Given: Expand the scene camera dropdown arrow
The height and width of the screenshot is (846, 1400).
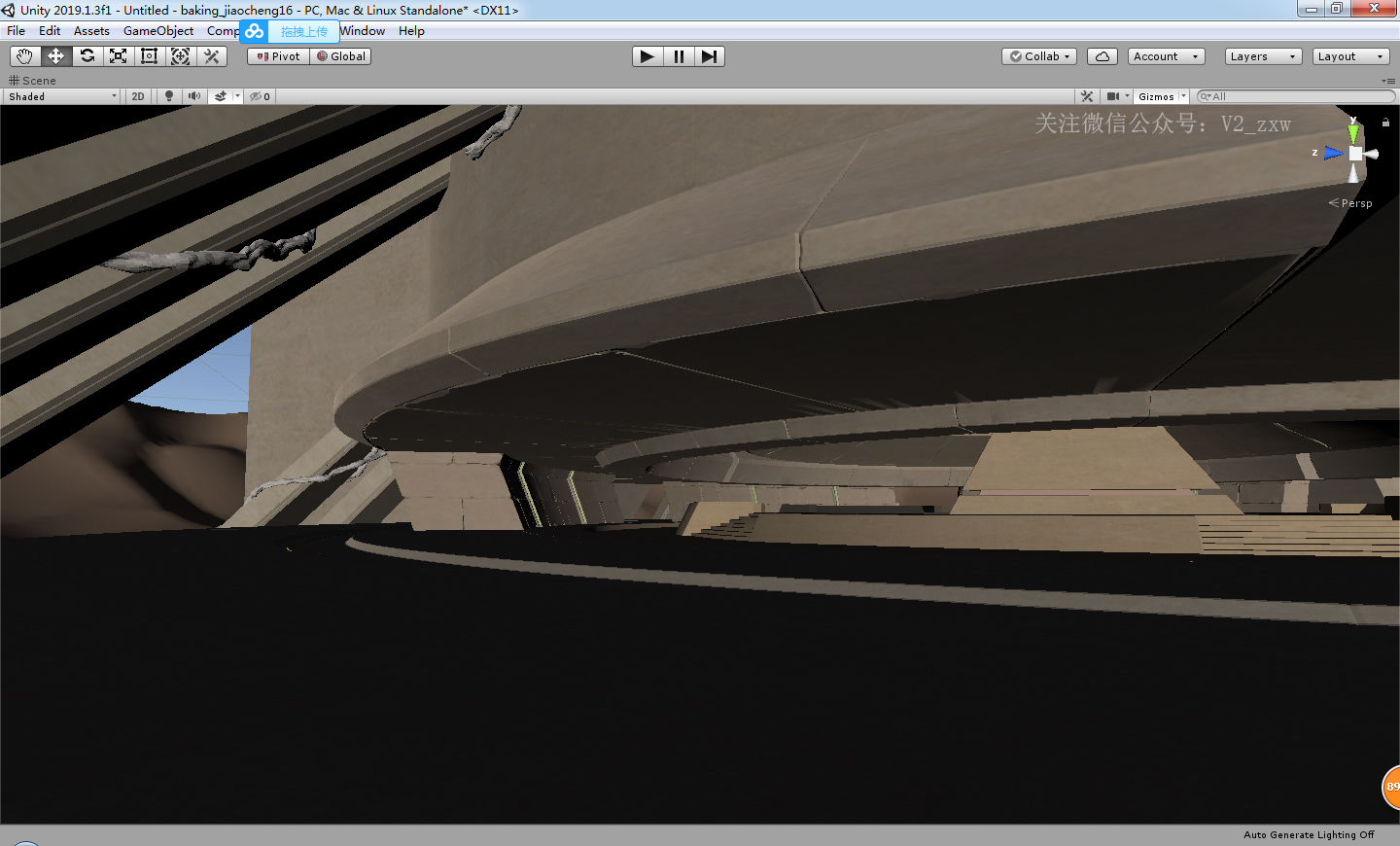Looking at the screenshot, I should click(1128, 96).
